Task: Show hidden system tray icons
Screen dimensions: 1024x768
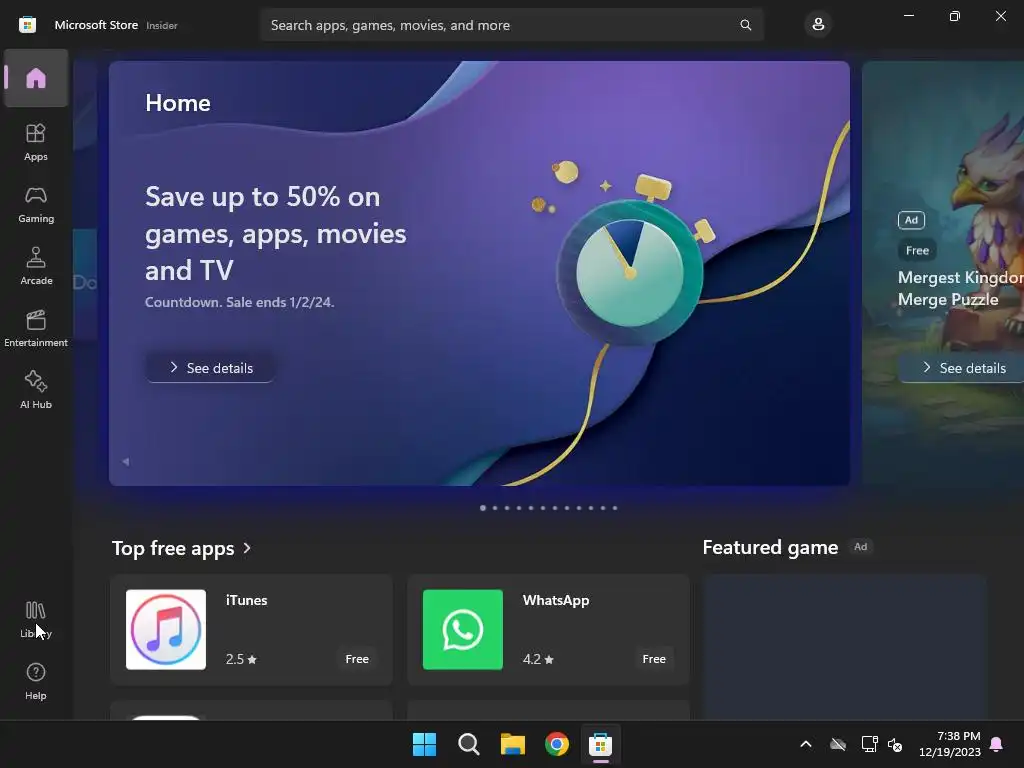Action: point(806,744)
